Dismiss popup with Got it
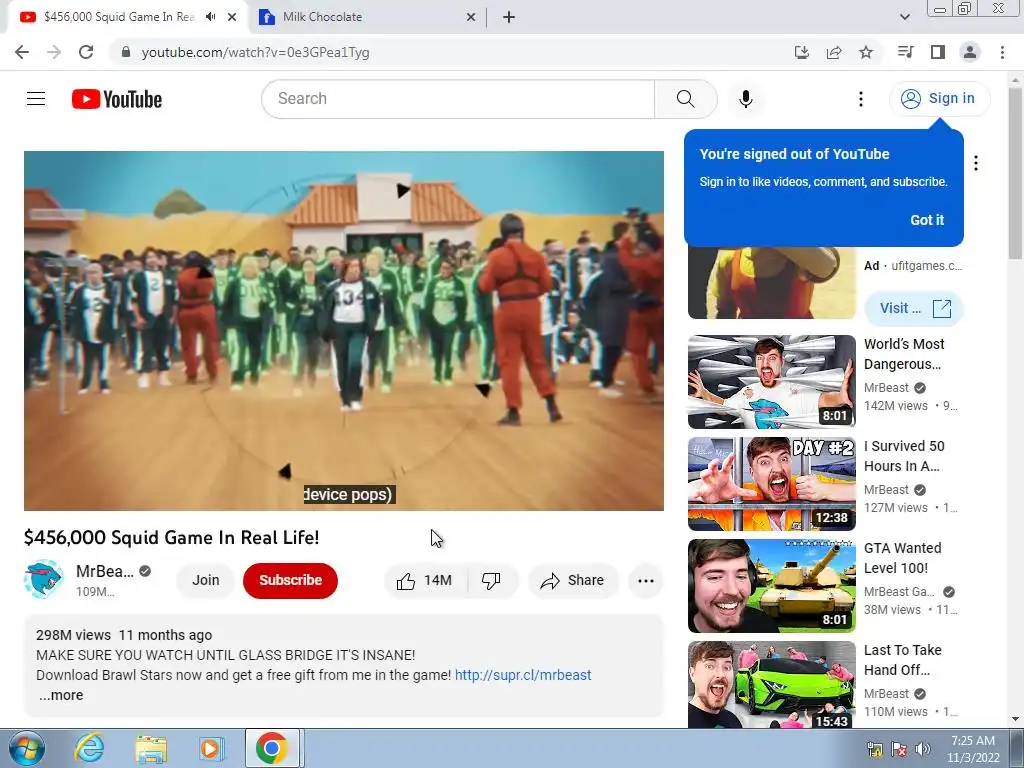 [x=927, y=220]
